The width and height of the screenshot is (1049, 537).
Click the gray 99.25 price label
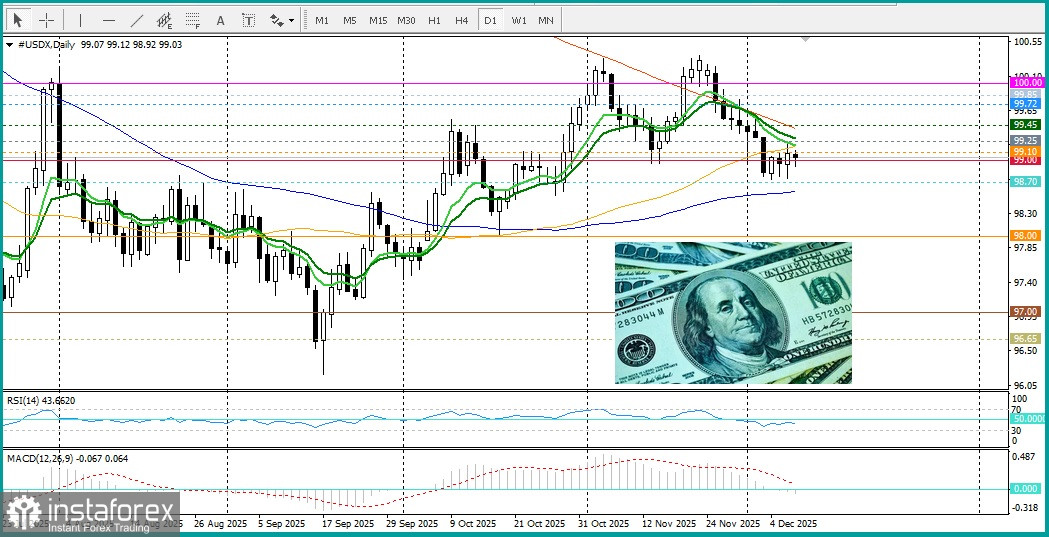click(x=1025, y=140)
